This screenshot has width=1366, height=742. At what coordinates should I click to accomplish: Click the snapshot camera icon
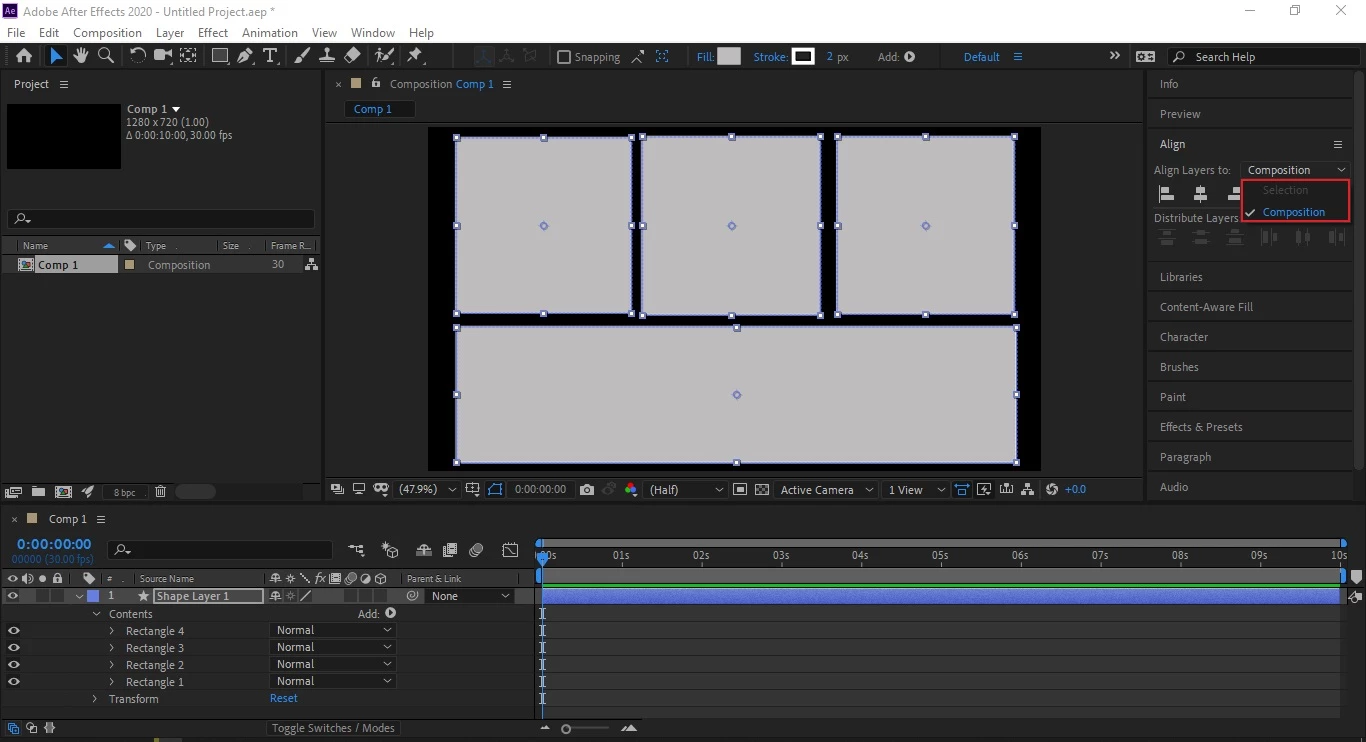tap(587, 489)
